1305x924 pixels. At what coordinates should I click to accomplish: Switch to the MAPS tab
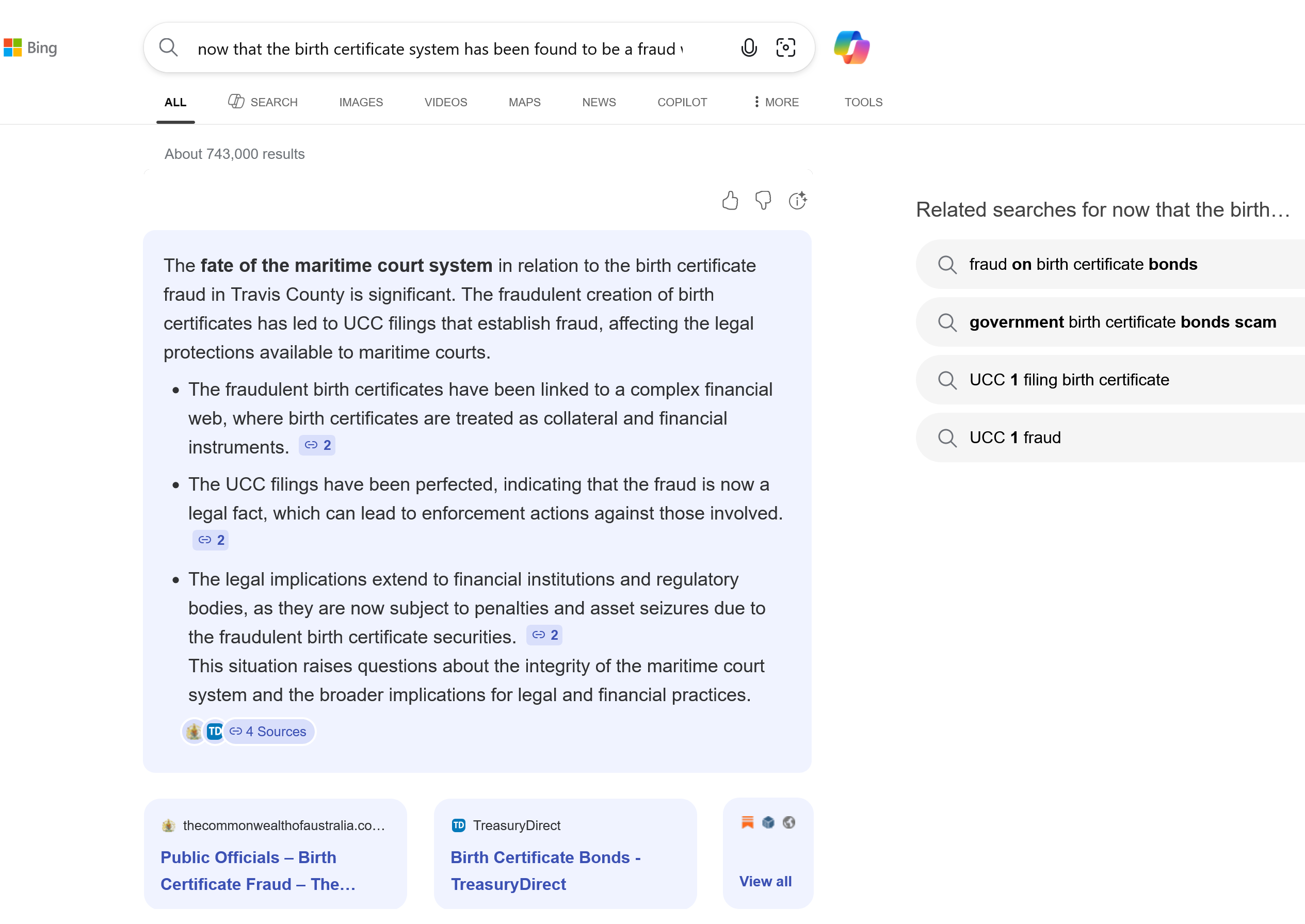click(x=524, y=103)
